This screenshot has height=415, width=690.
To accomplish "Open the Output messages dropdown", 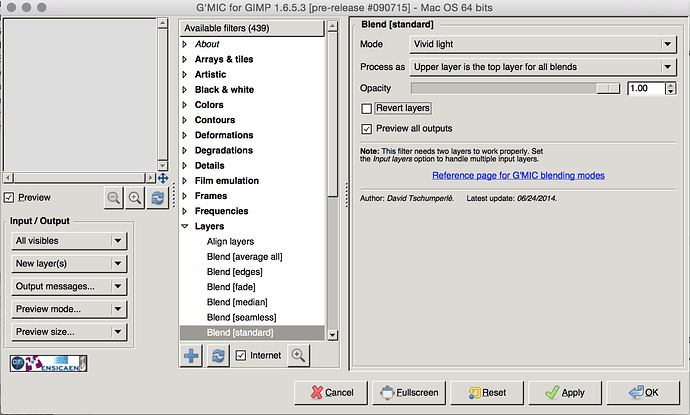I will (x=69, y=286).
